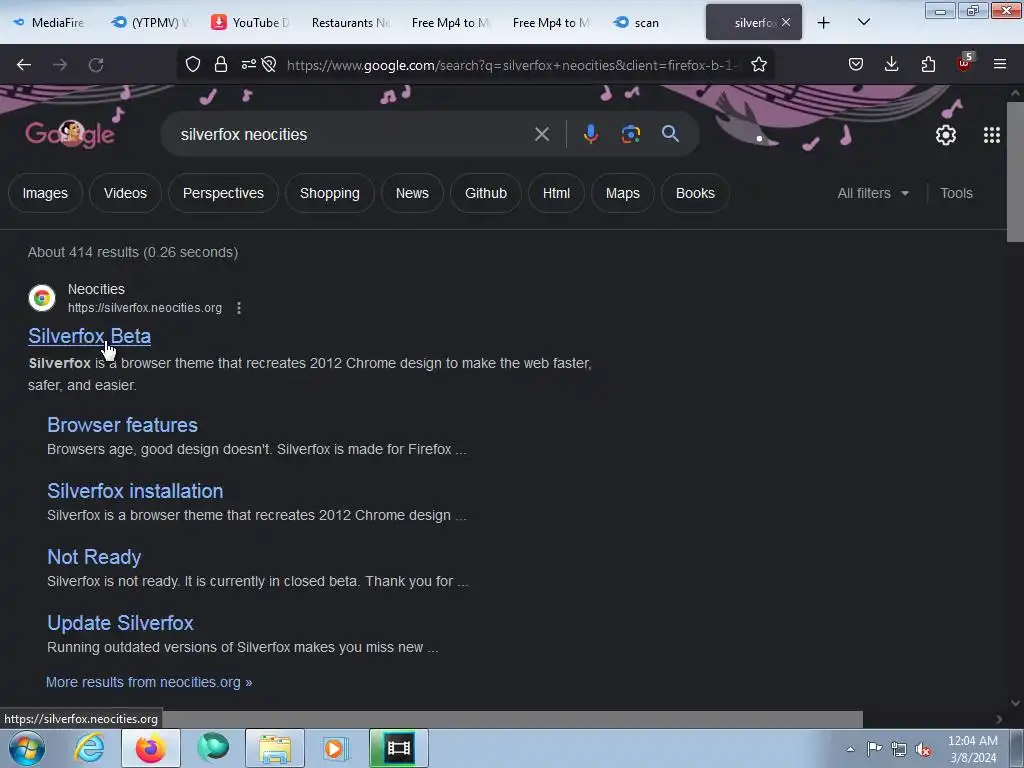Open the tracking protection shield icon
Viewport: 1024px width, 768px height.
[x=193, y=64]
